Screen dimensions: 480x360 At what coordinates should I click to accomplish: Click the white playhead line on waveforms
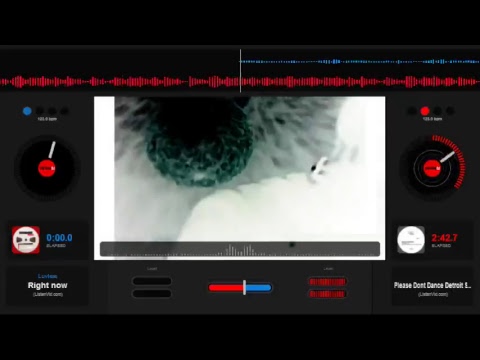click(240, 71)
